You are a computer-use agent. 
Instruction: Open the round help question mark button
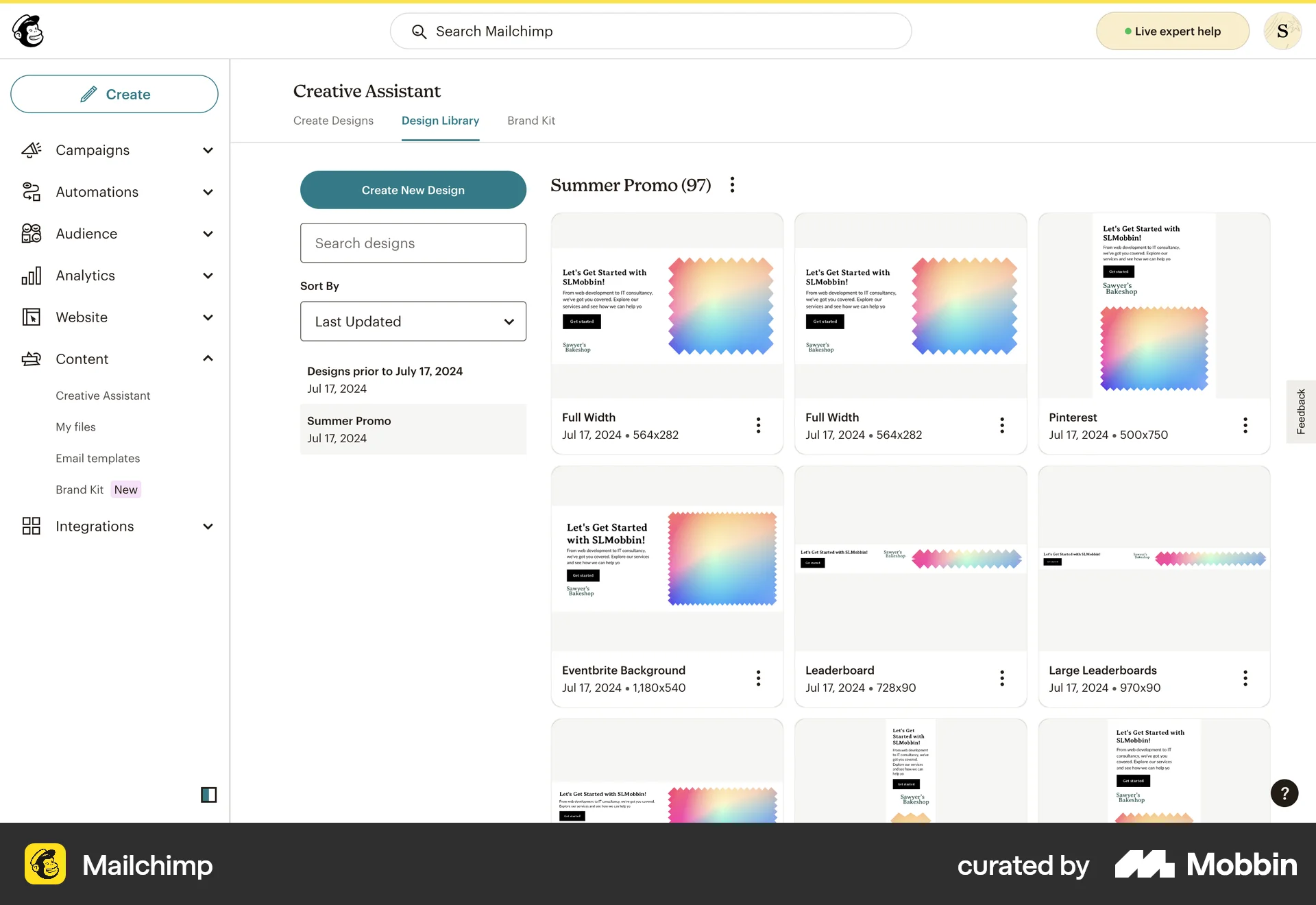click(x=1284, y=793)
